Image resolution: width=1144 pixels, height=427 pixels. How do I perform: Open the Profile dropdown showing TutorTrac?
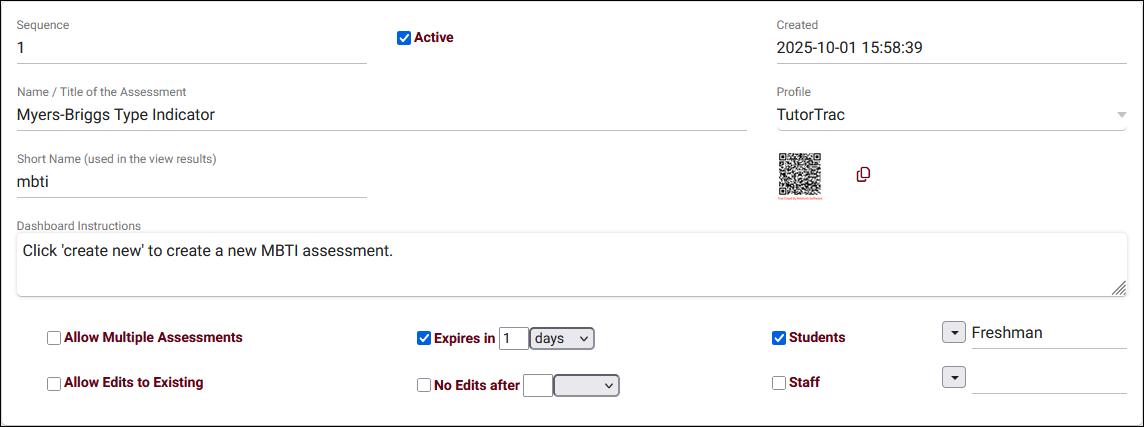pos(950,115)
